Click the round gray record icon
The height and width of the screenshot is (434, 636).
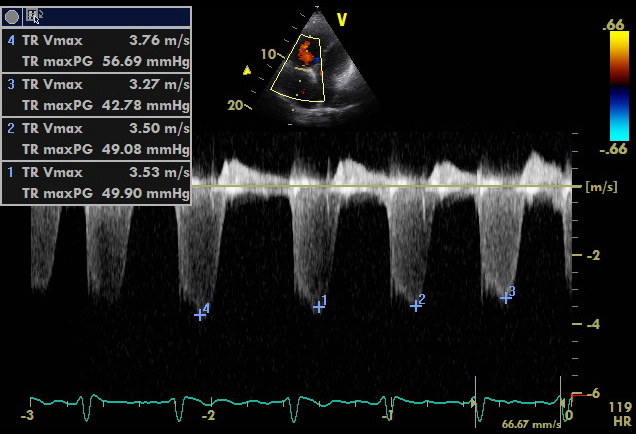(x=12, y=16)
